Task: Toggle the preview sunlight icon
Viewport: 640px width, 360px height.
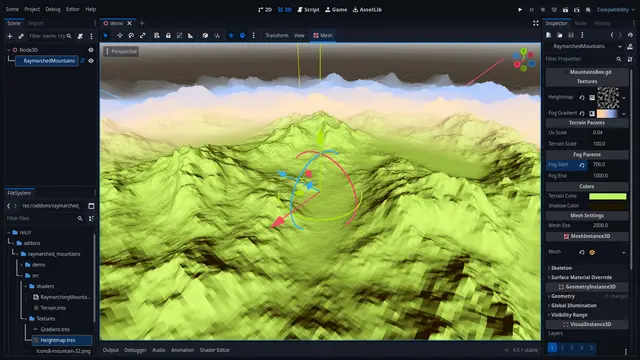Action: pos(231,36)
